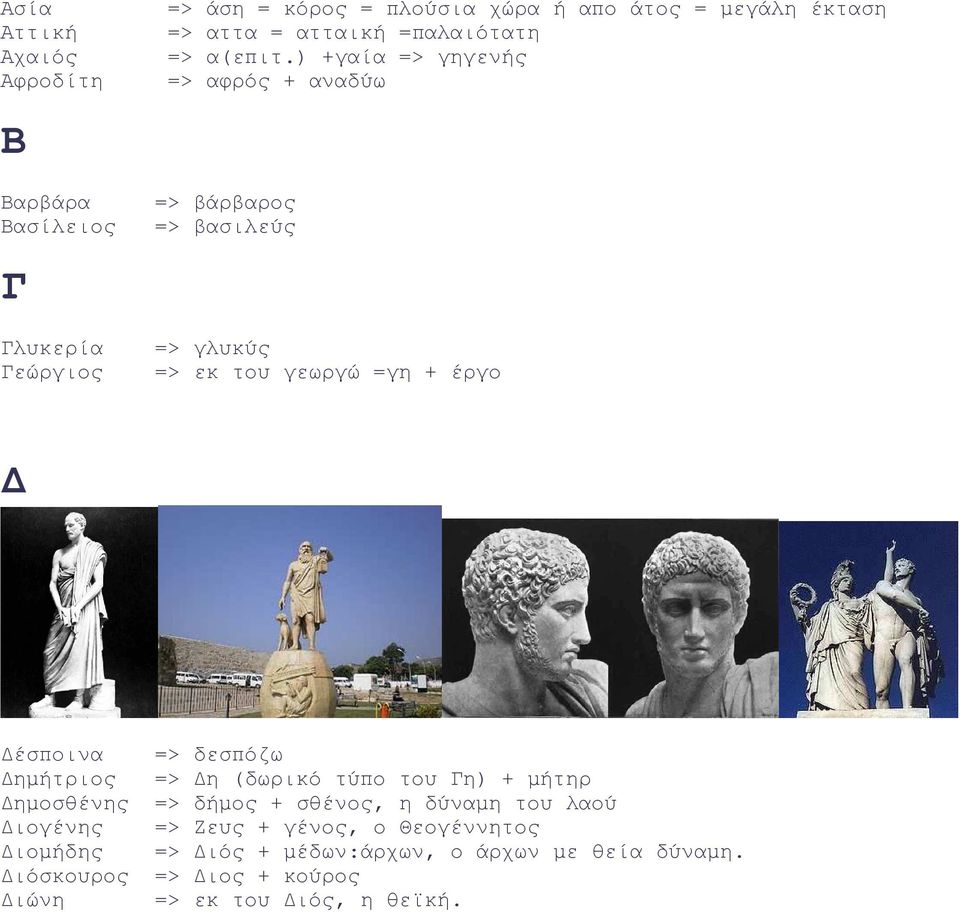Click the name Διώνη
This screenshot has height=912, width=960.
coord(32,900)
